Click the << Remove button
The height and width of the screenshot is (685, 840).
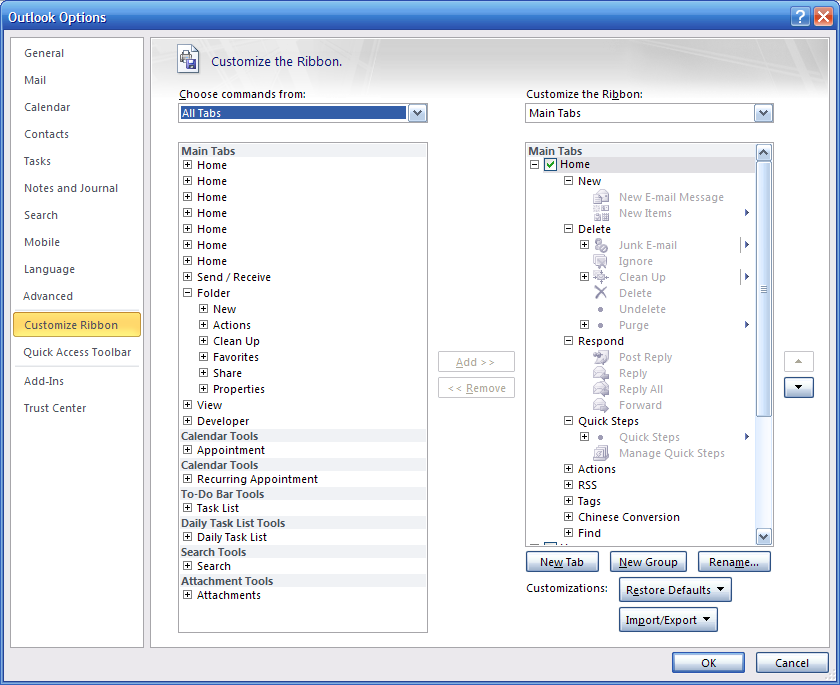(x=476, y=388)
